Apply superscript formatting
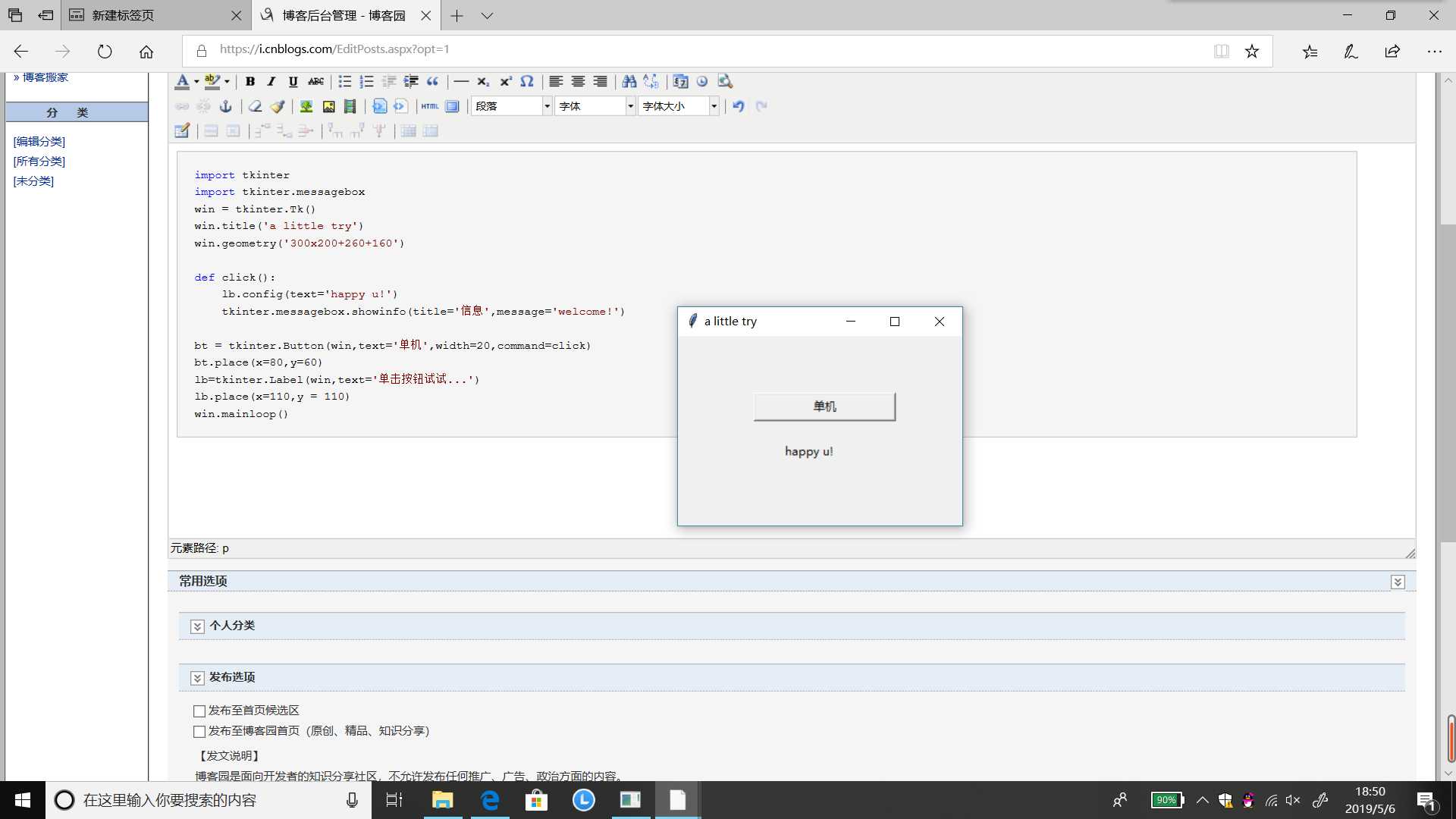Image resolution: width=1456 pixels, height=819 pixels. click(505, 82)
